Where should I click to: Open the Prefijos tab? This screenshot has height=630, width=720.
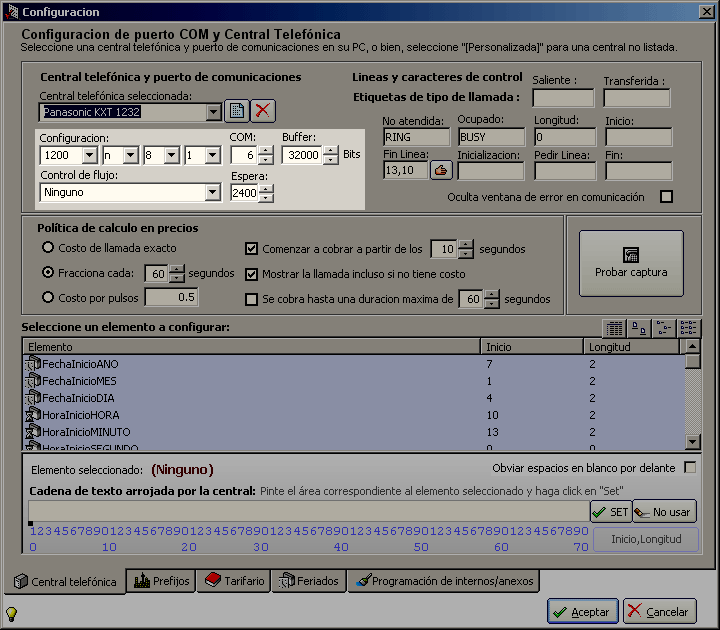pyautogui.click(x=161, y=581)
